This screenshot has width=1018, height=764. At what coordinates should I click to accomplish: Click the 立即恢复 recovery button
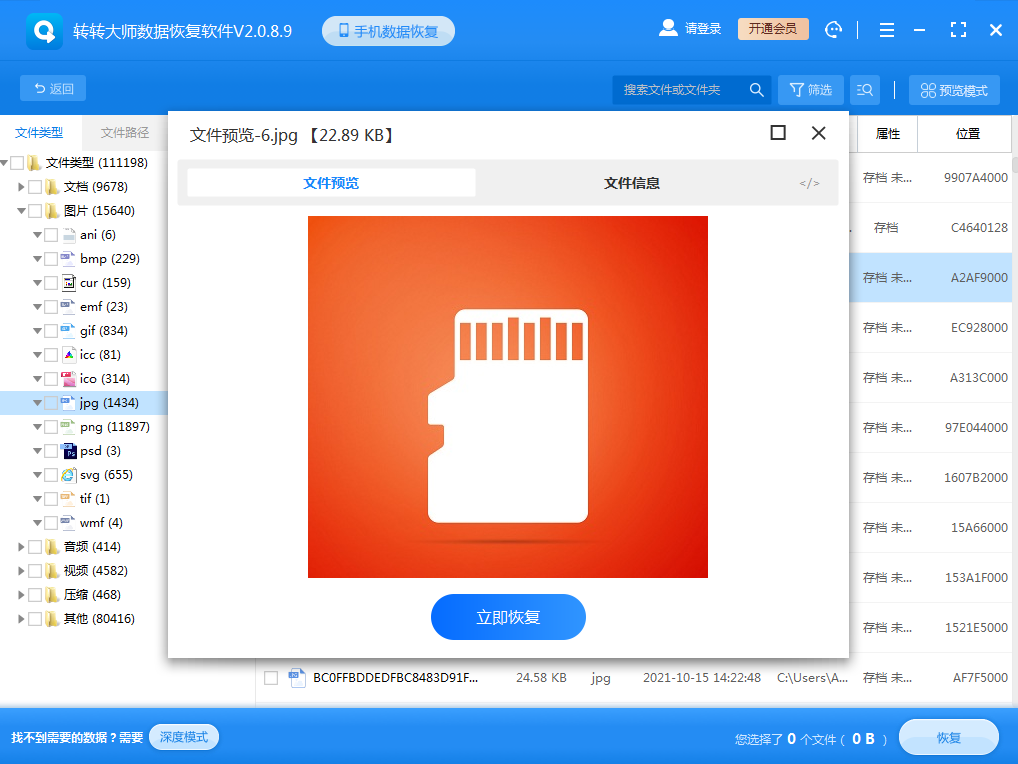pos(508,617)
